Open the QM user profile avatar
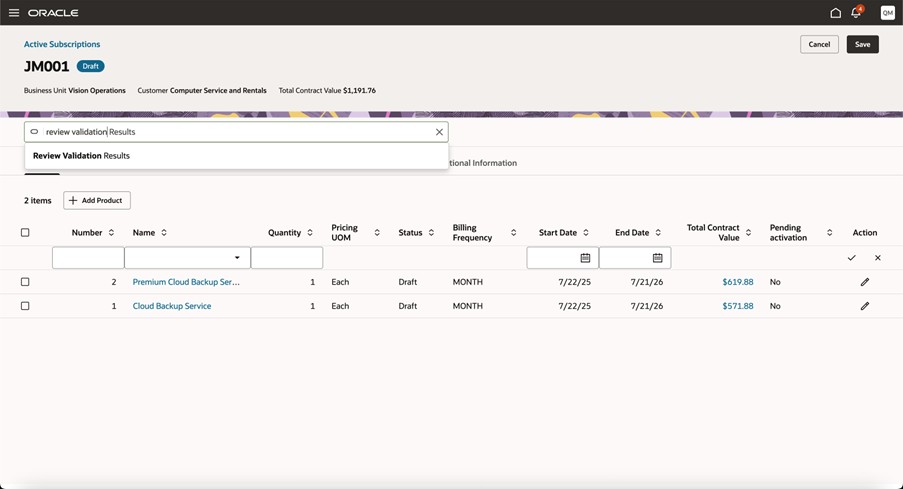This screenshot has height=489, width=903. coord(887,13)
